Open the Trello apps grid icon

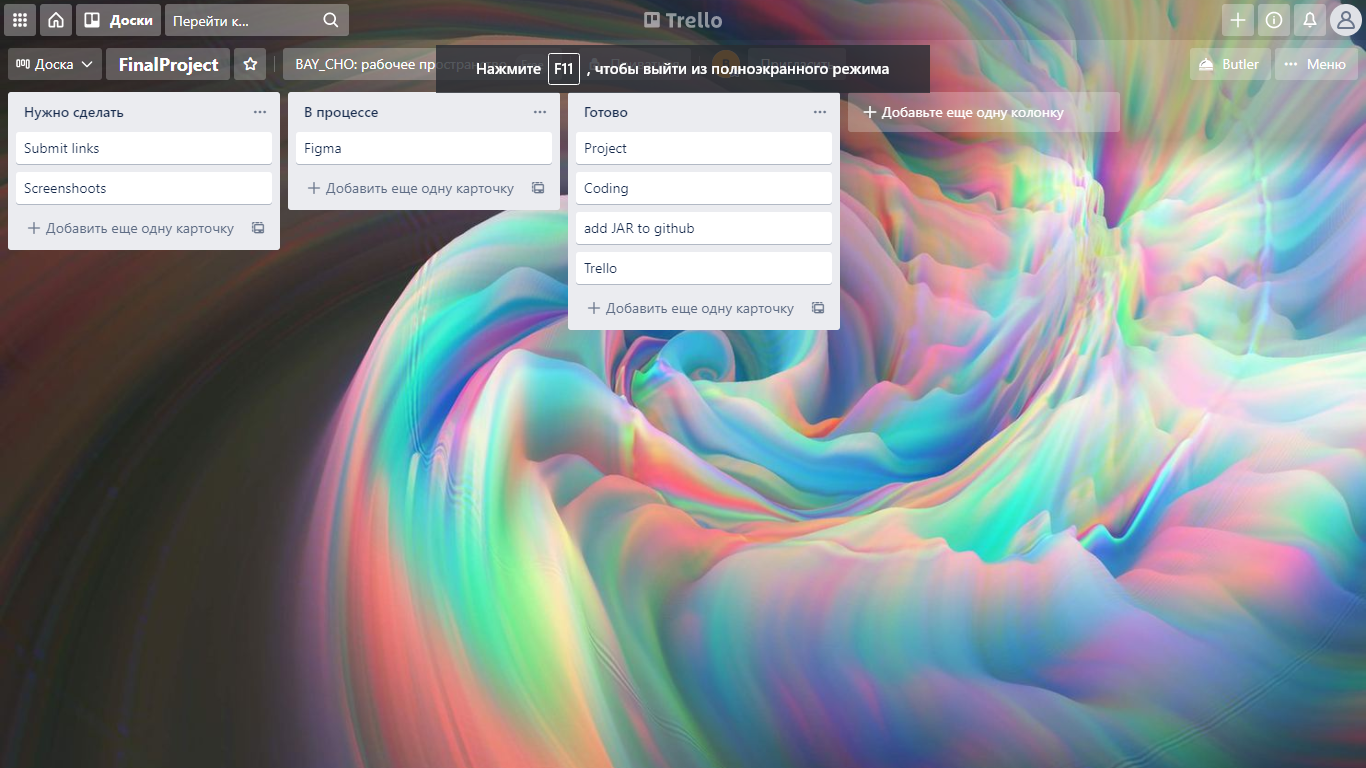(x=20, y=19)
